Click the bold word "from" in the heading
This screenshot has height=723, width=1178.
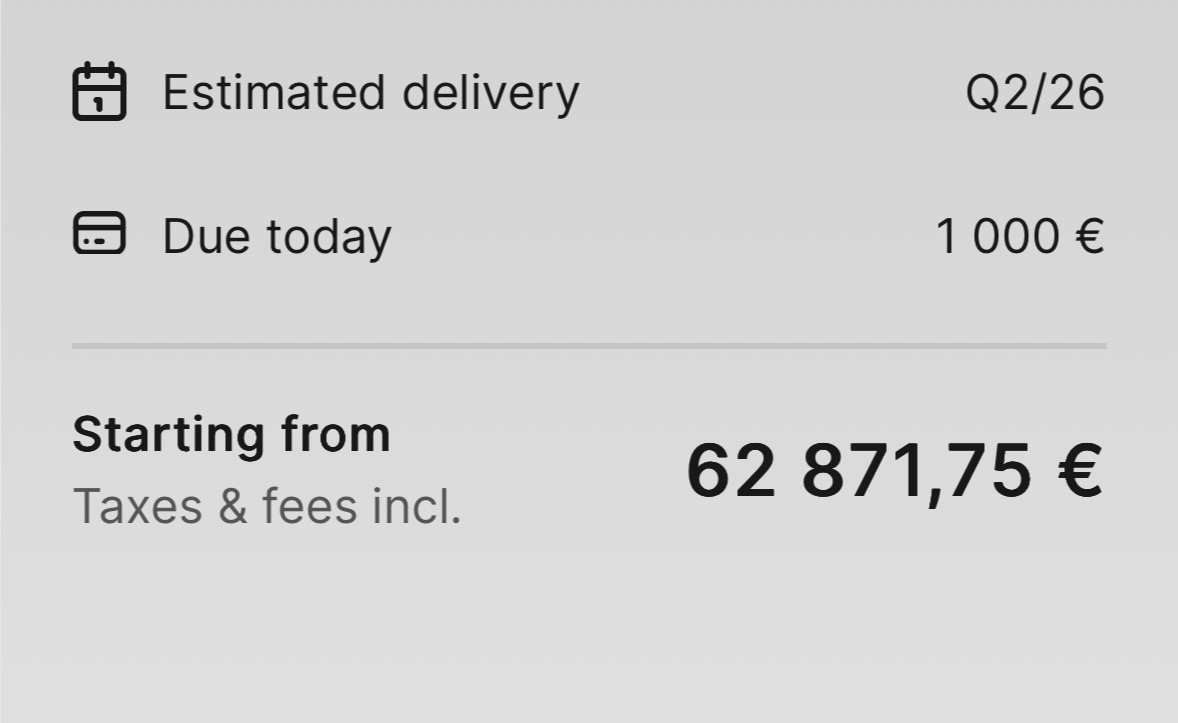(335, 435)
